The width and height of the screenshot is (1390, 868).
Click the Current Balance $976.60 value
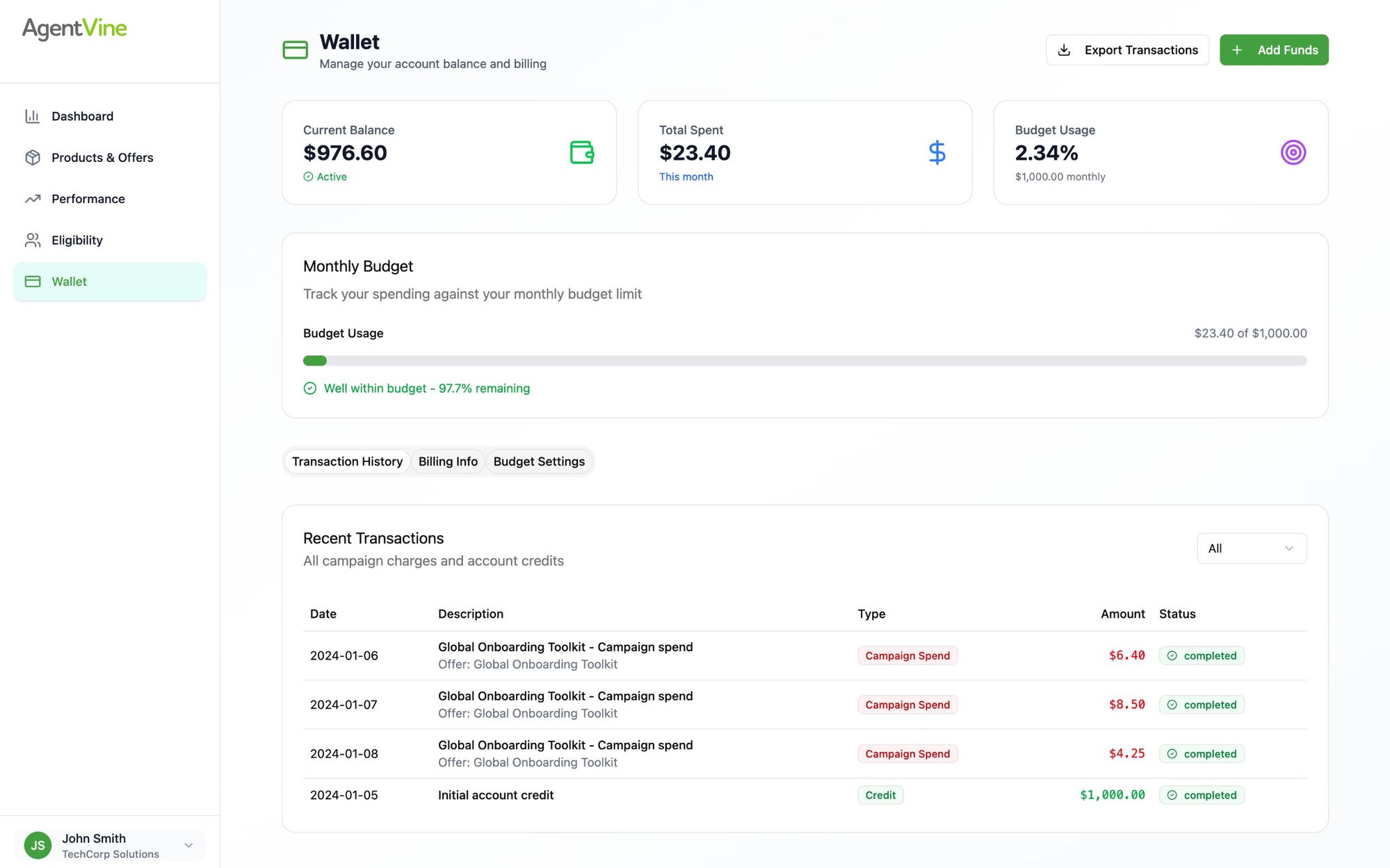tap(345, 153)
